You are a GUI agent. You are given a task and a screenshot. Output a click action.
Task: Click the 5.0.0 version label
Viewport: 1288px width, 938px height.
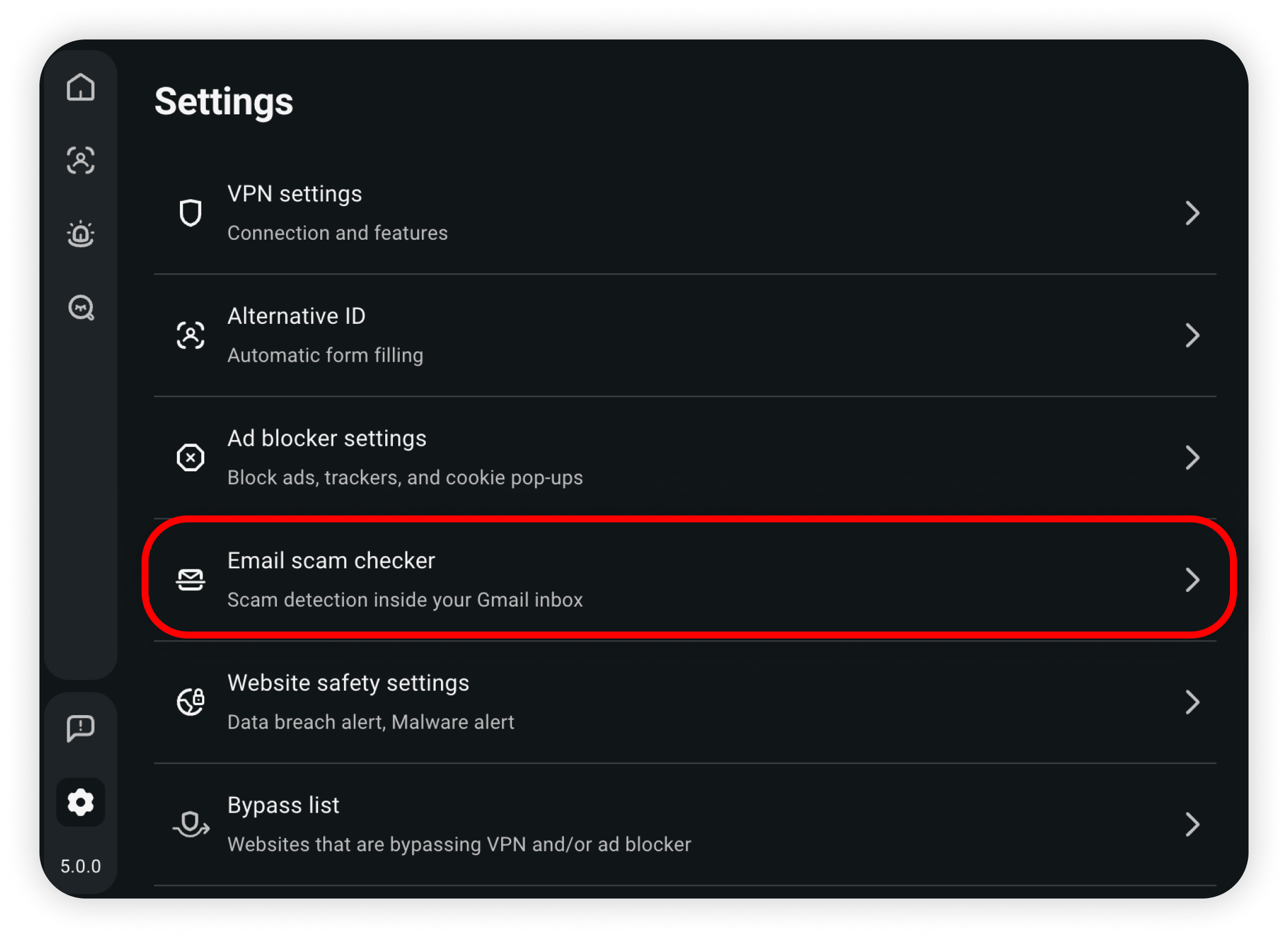coord(81,866)
